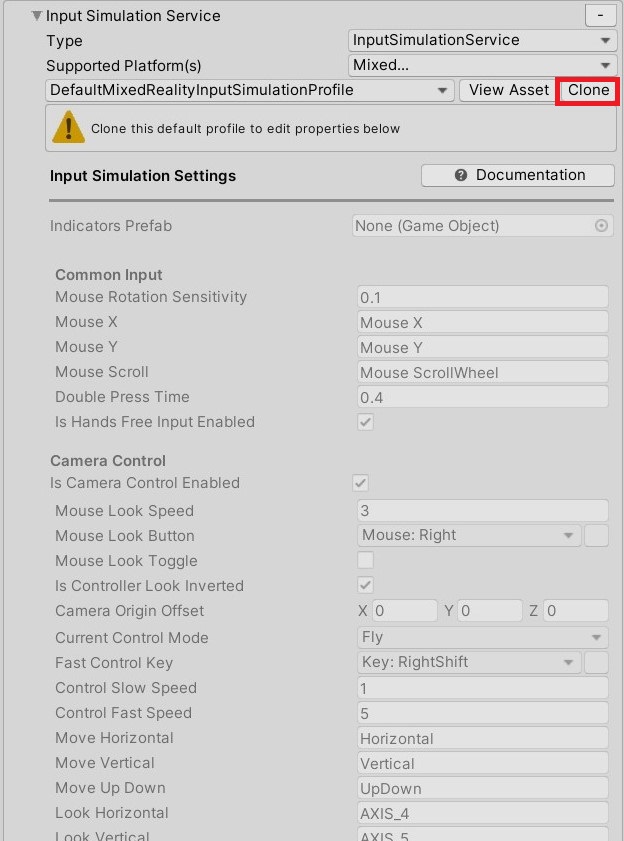This screenshot has width=624, height=841.
Task: Open the Current Control Mode Fly dropdown
Action: 482,637
